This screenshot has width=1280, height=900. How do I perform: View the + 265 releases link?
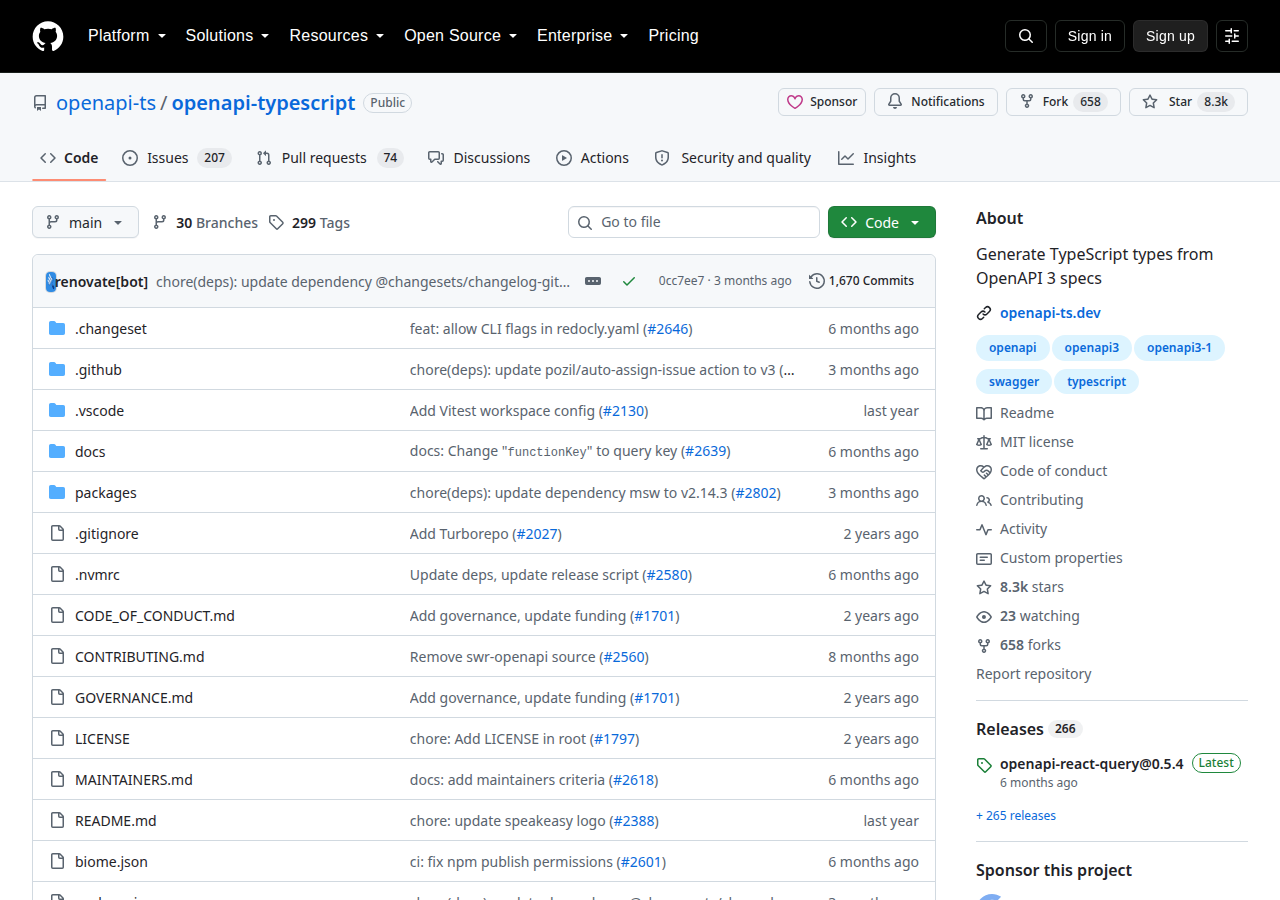[1016, 816]
